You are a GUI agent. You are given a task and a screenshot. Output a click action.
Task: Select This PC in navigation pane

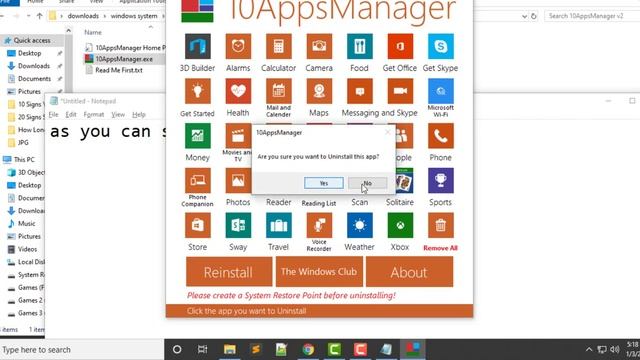pos(24,160)
